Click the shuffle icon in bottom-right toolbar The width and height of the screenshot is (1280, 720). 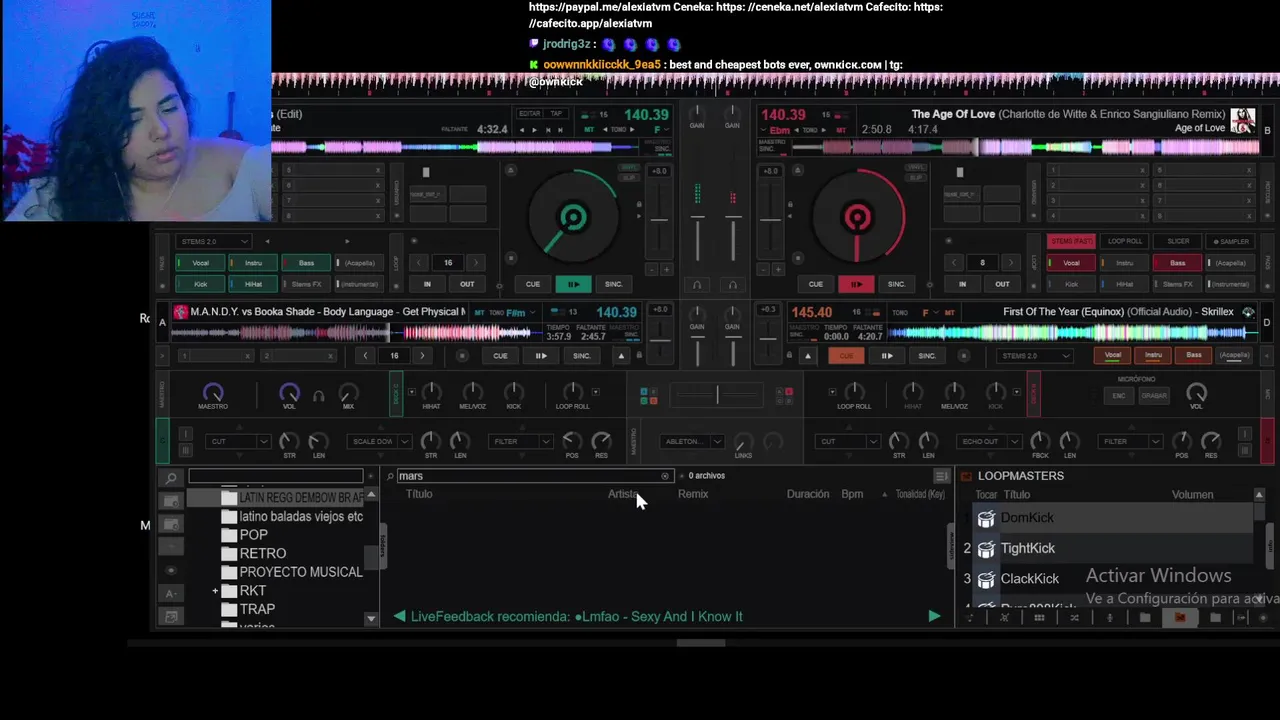pyautogui.click(x=1074, y=617)
